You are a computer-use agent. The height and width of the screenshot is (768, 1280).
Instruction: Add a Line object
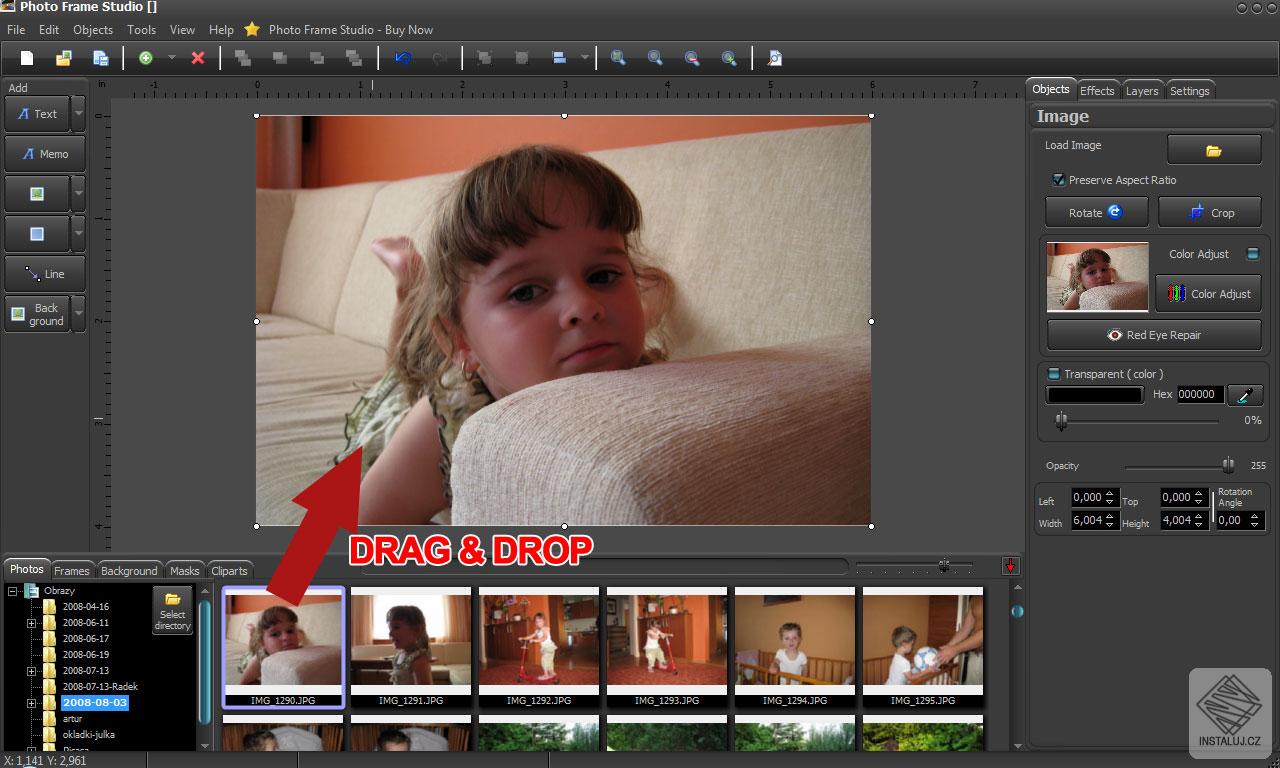[45, 274]
